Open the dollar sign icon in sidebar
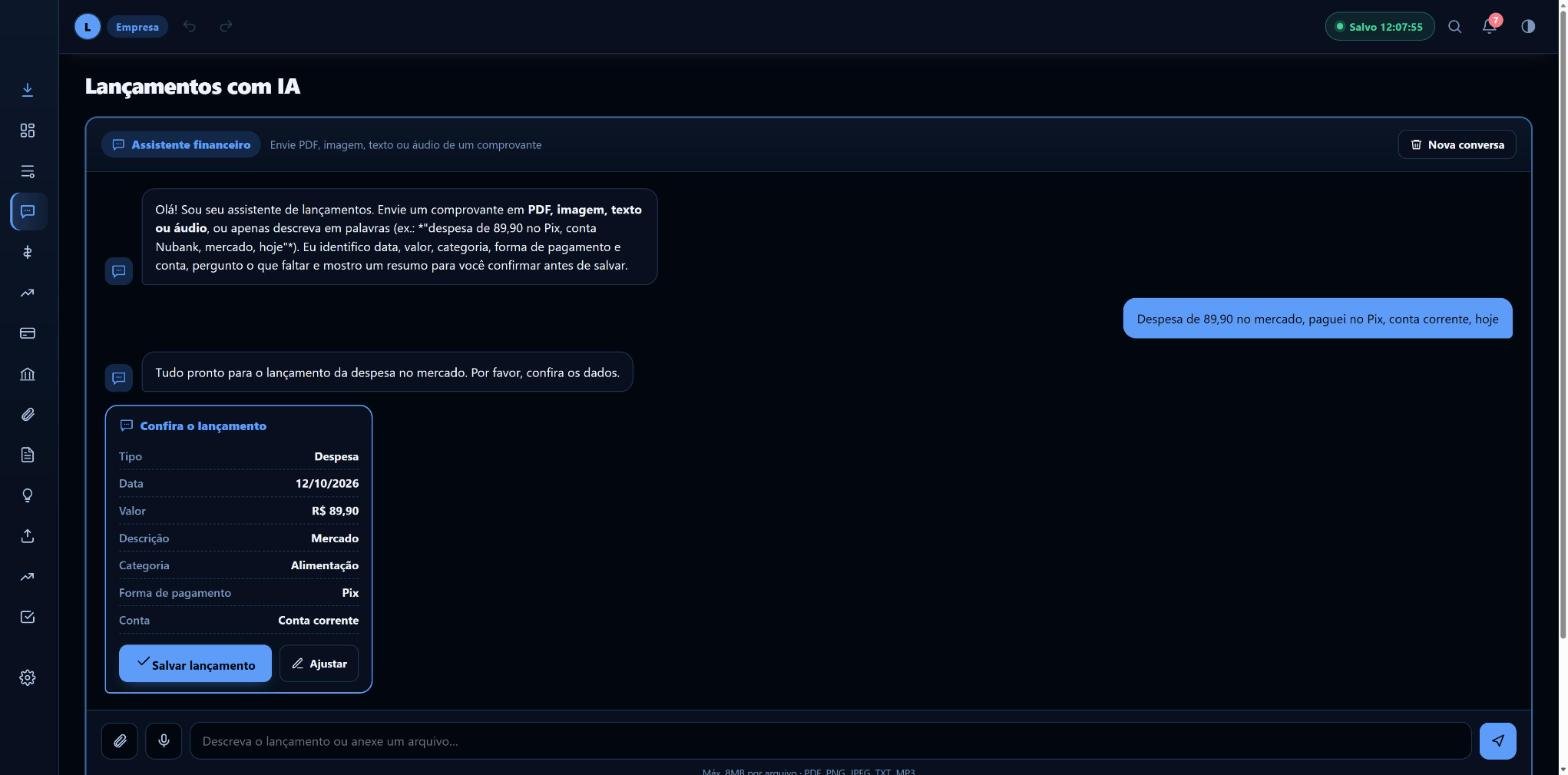This screenshot has height=775, width=1568. point(27,252)
